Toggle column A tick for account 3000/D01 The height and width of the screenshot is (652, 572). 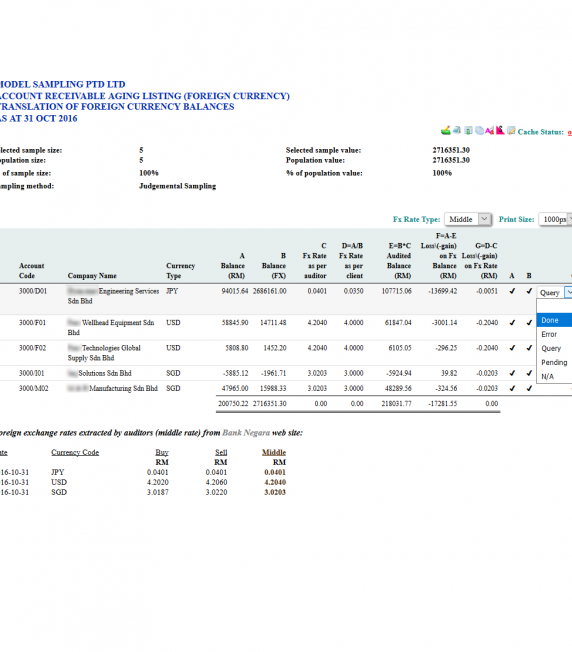(x=512, y=291)
